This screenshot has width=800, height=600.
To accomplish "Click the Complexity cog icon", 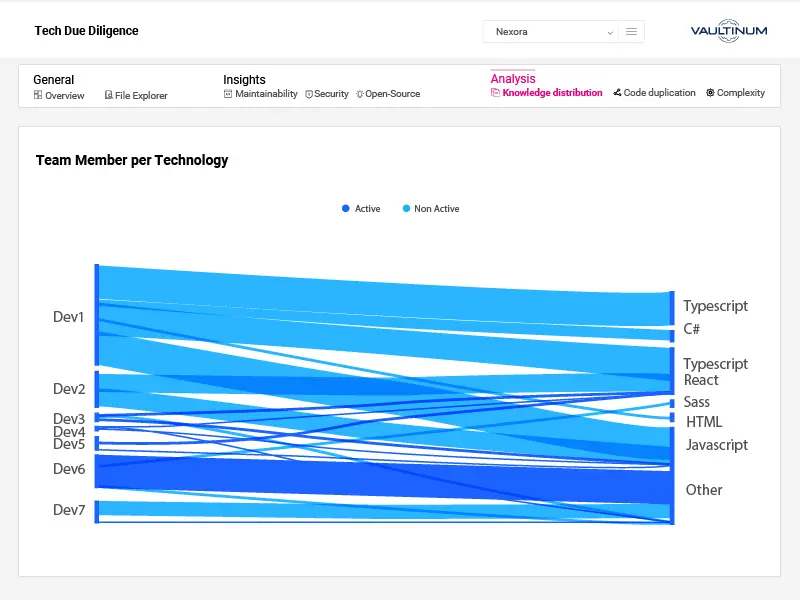I will click(x=710, y=92).
